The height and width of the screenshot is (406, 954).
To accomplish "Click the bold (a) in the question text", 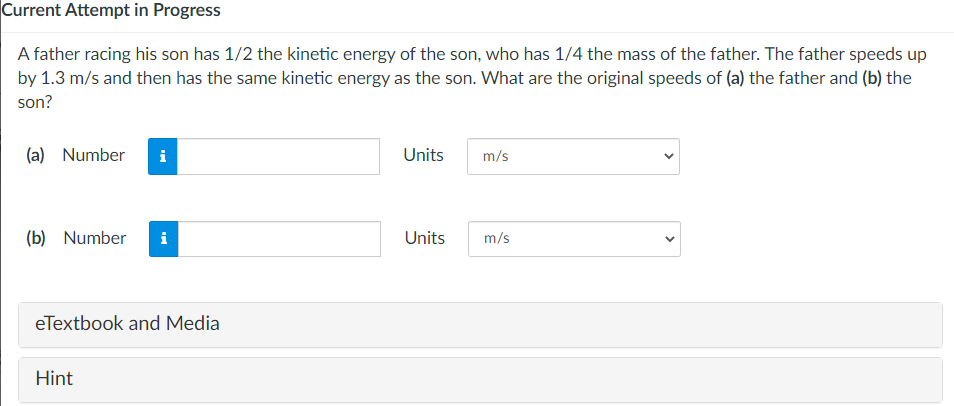I will click(x=733, y=78).
